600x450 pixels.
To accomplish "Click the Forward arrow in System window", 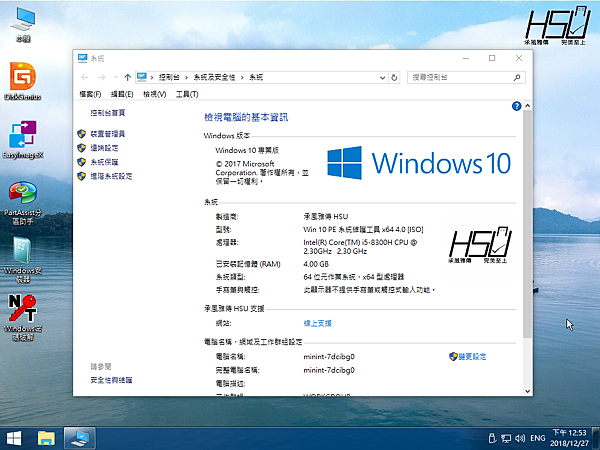I will (x=101, y=77).
